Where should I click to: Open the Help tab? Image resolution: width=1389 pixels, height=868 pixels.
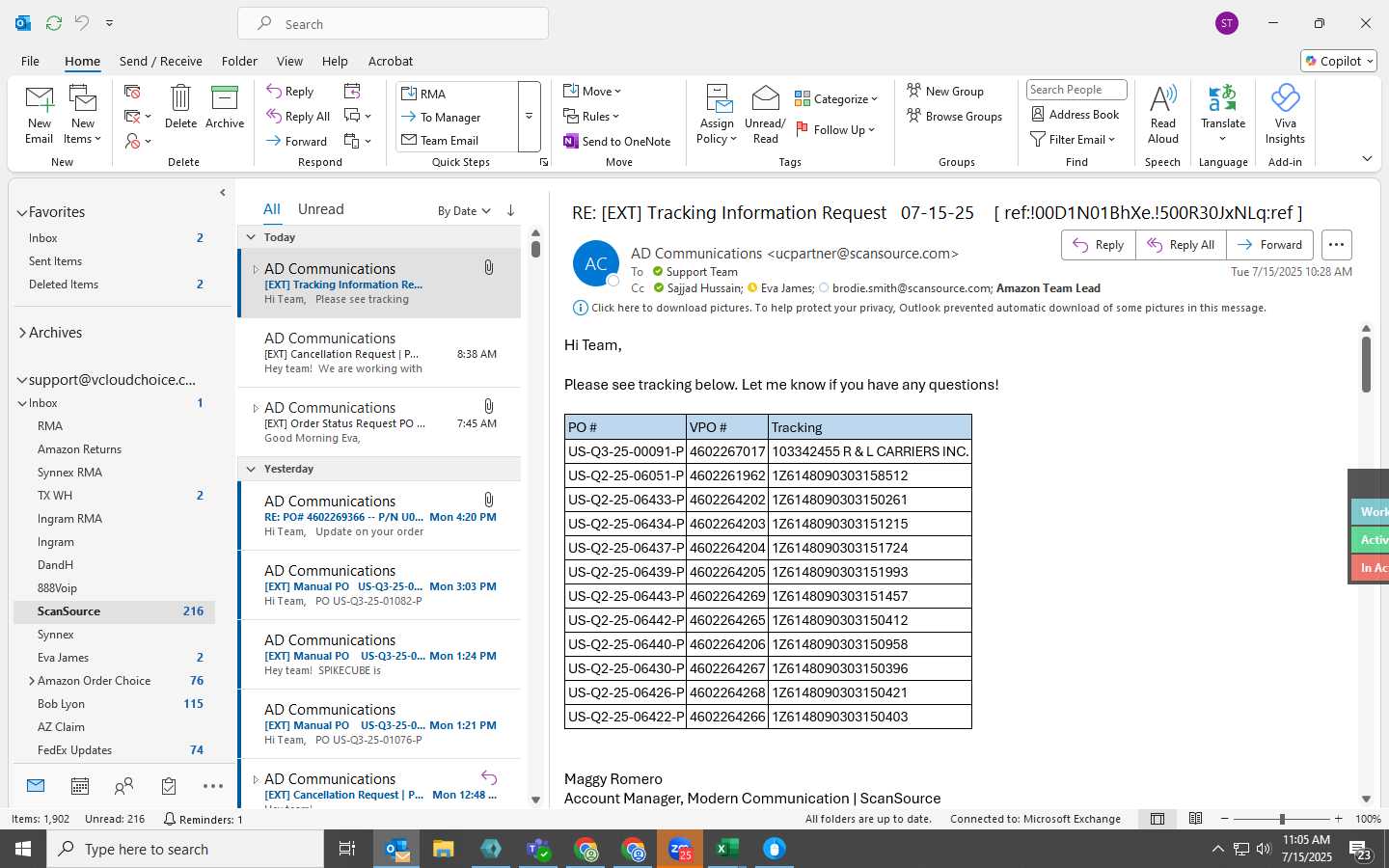[335, 61]
